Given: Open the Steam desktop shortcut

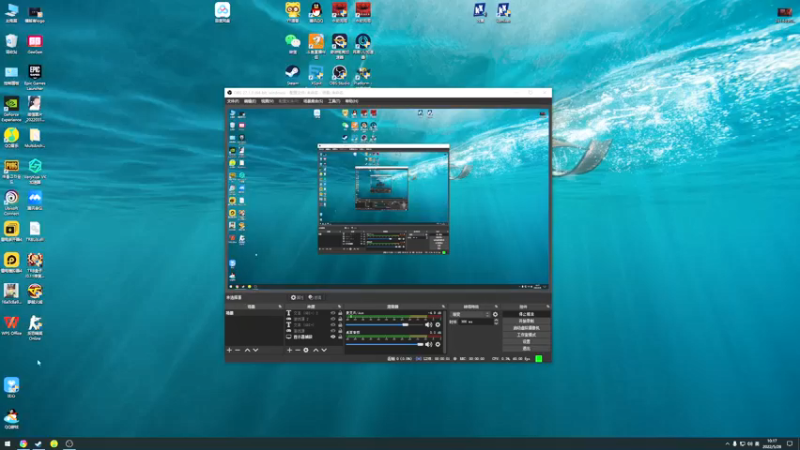Looking at the screenshot, I should (x=292, y=73).
